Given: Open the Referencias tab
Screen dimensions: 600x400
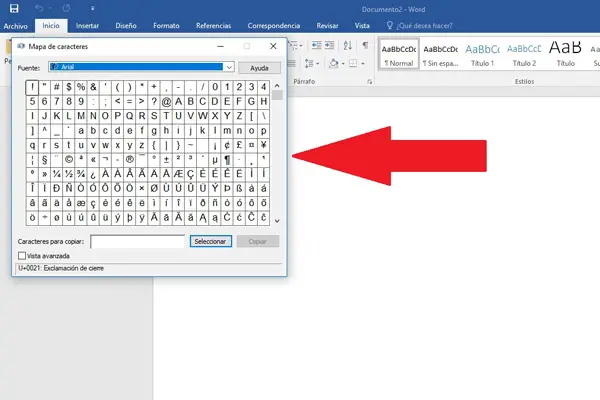Looking at the screenshot, I should coord(214,26).
